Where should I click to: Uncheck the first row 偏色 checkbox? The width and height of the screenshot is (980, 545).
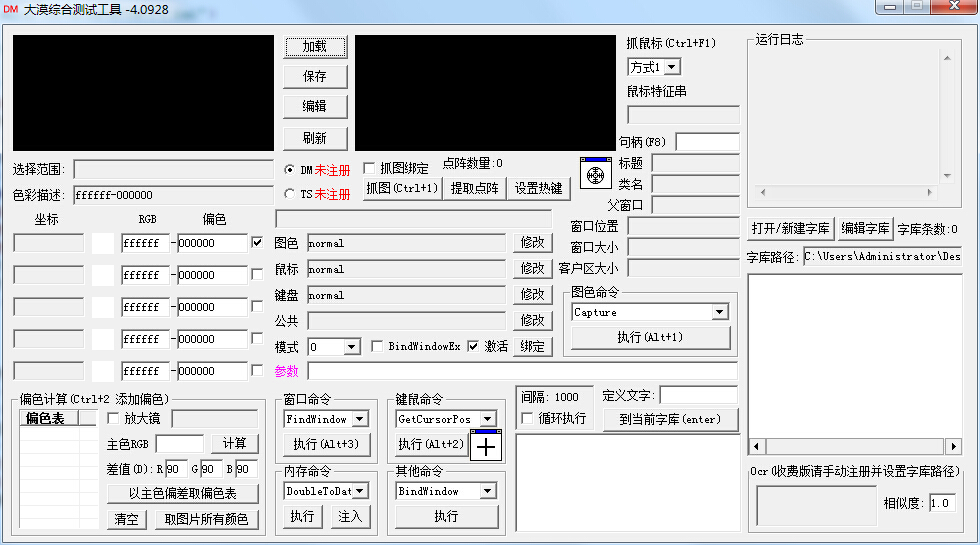point(257,242)
